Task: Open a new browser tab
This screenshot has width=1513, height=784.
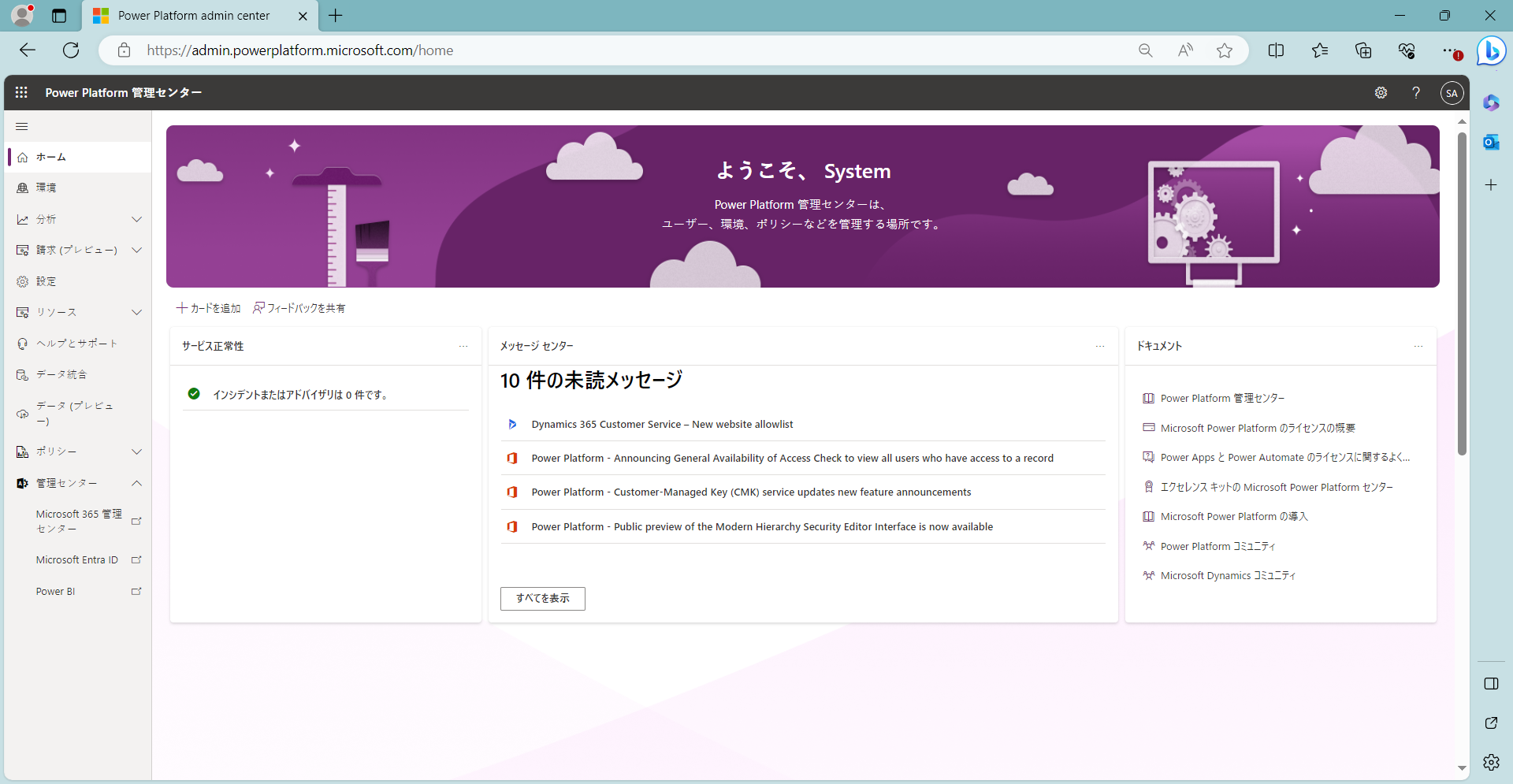Action: click(336, 16)
